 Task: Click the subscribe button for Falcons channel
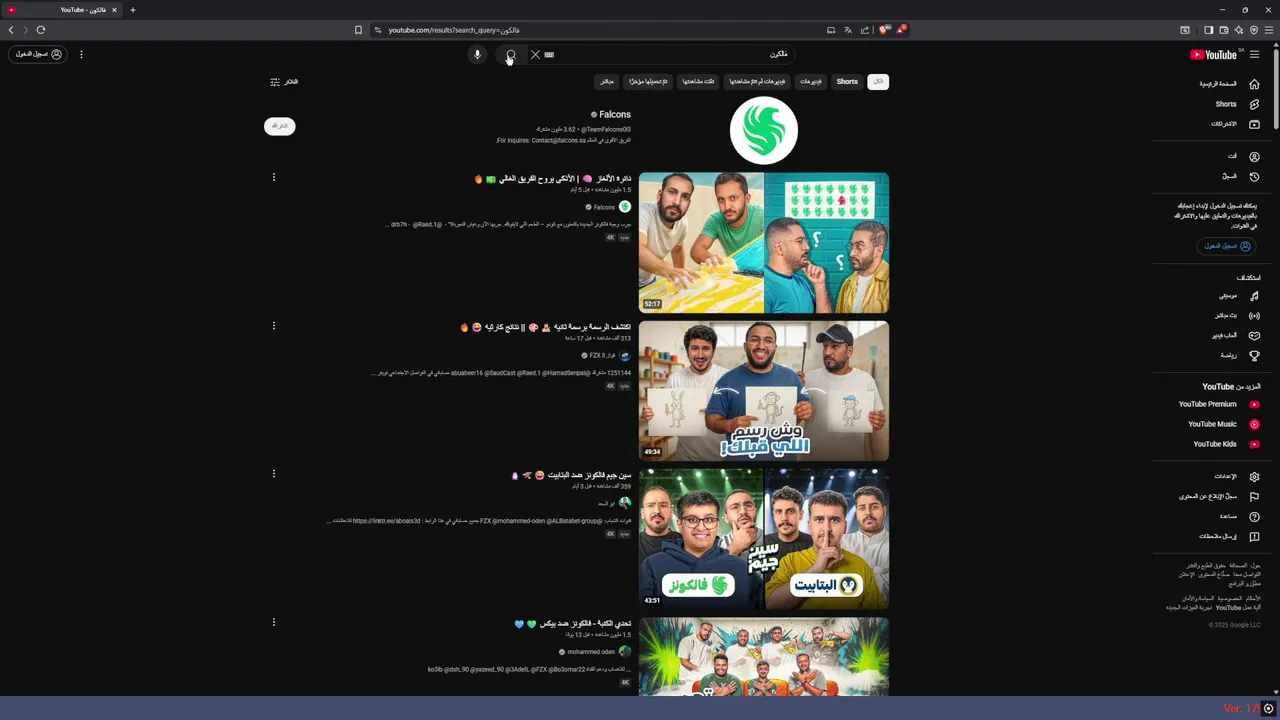(280, 126)
